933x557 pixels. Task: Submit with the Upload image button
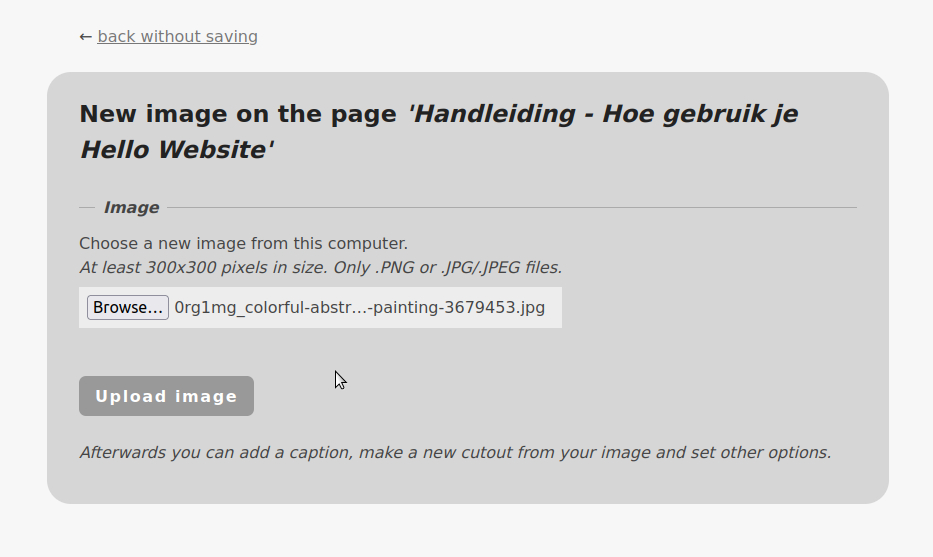tap(166, 396)
